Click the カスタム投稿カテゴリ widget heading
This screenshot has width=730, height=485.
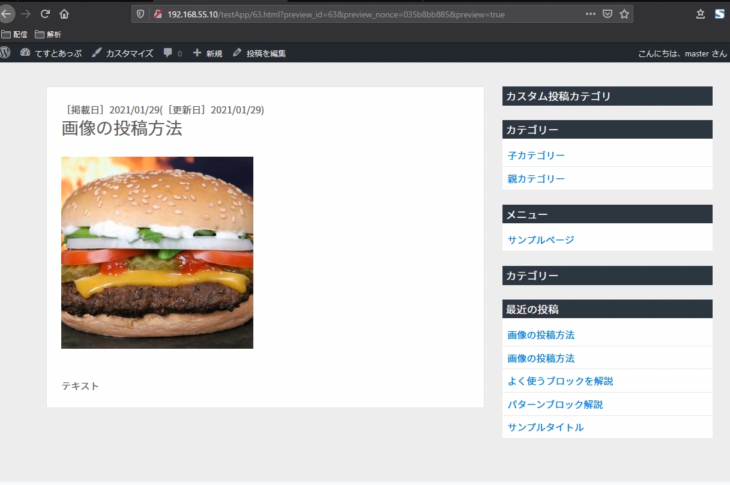(x=607, y=96)
